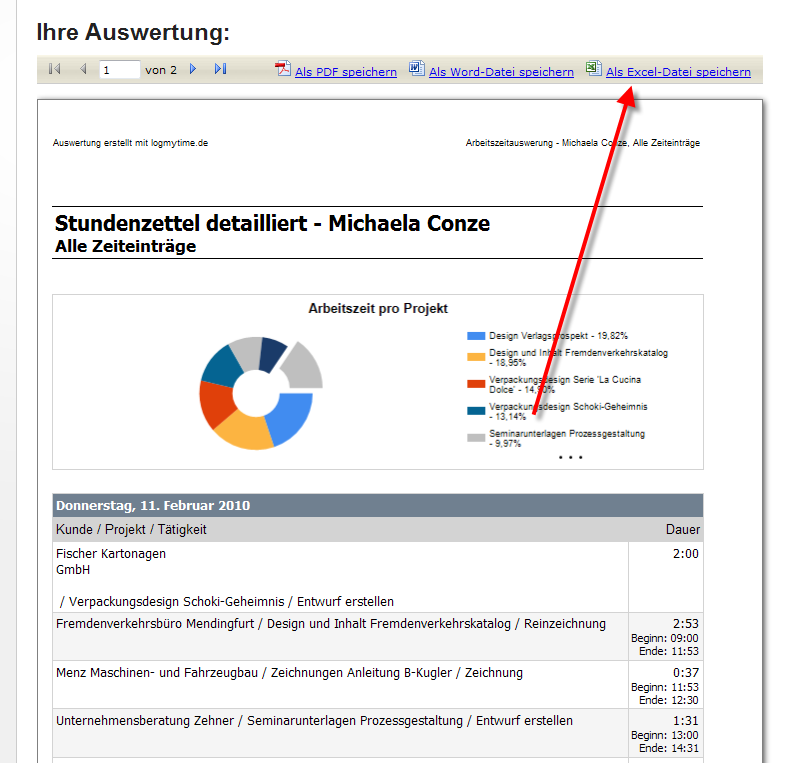Select red 'La Cucina Dolce' legend swatch

(x=476, y=384)
